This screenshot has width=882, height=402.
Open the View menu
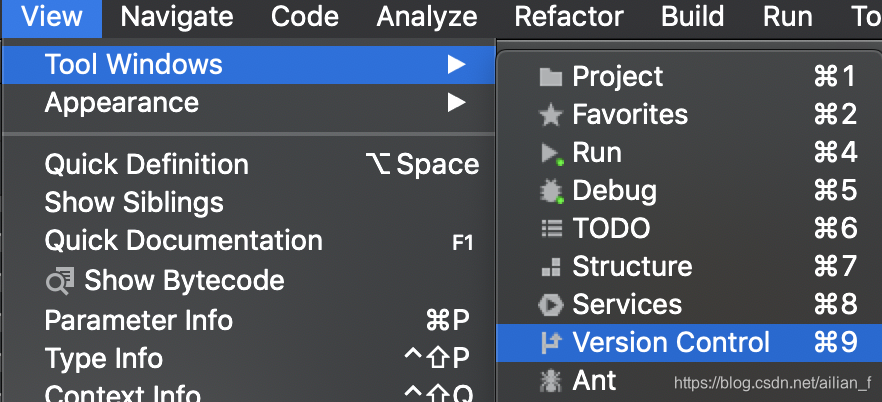52,17
